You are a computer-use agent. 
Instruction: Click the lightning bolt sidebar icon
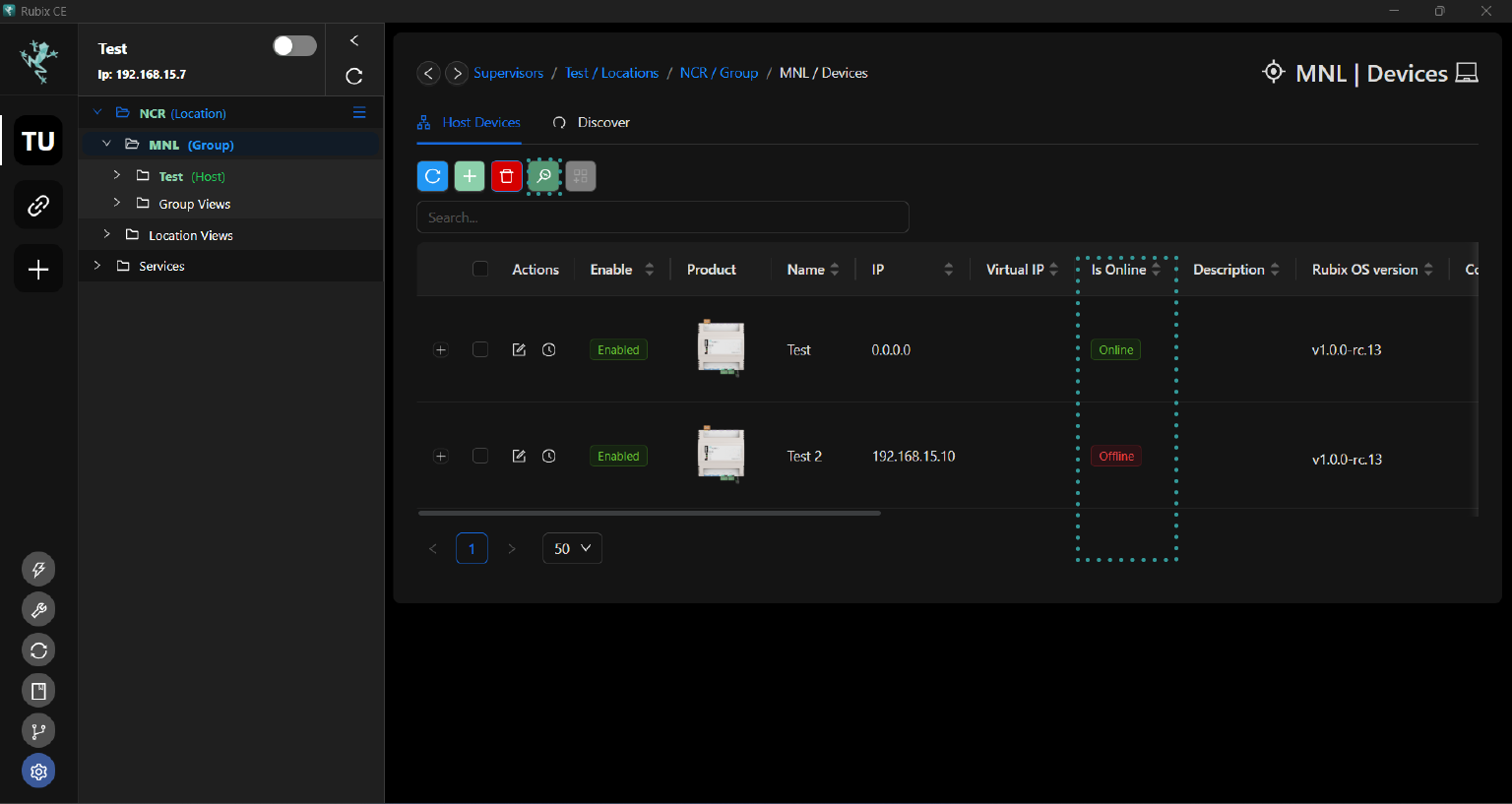(38, 569)
